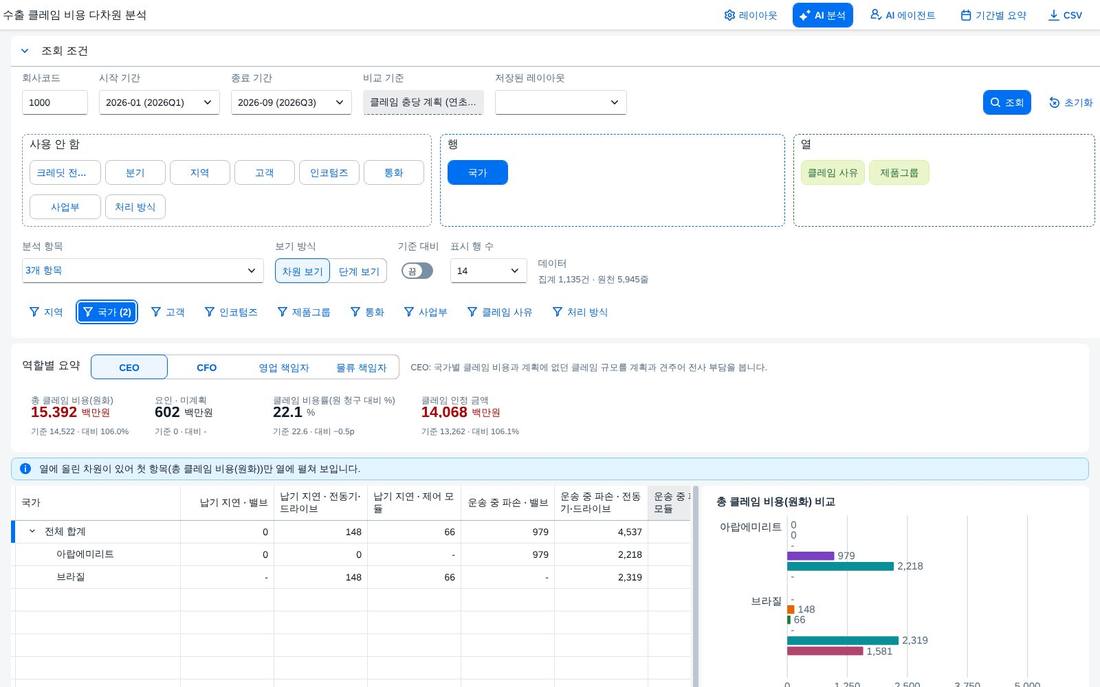Viewport: 1100px width, 687px height.
Task: Click purple 979 bar for 아랍에미리트
Action: tap(810, 555)
